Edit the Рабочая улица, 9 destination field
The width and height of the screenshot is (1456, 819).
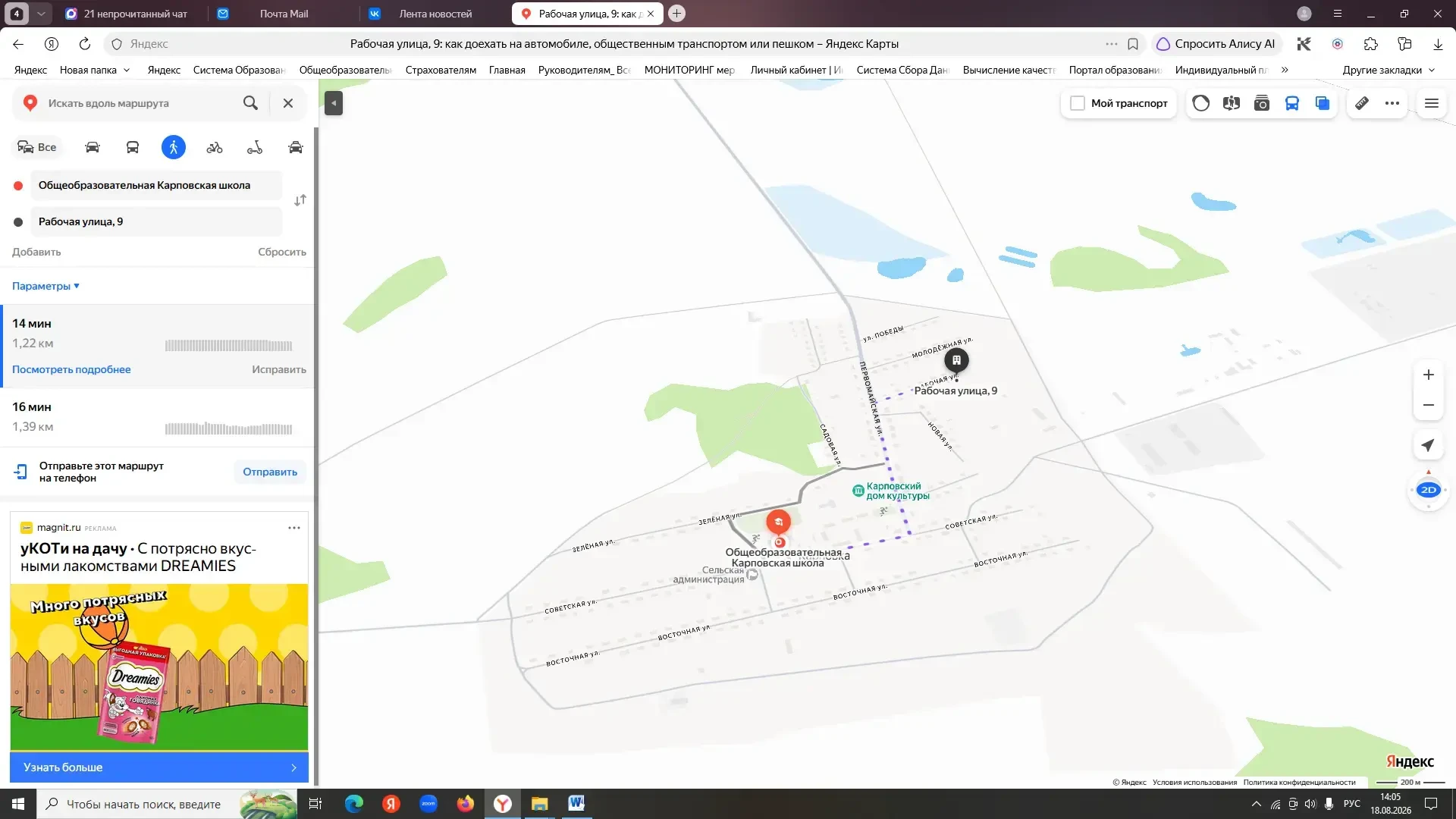pyautogui.click(x=156, y=221)
